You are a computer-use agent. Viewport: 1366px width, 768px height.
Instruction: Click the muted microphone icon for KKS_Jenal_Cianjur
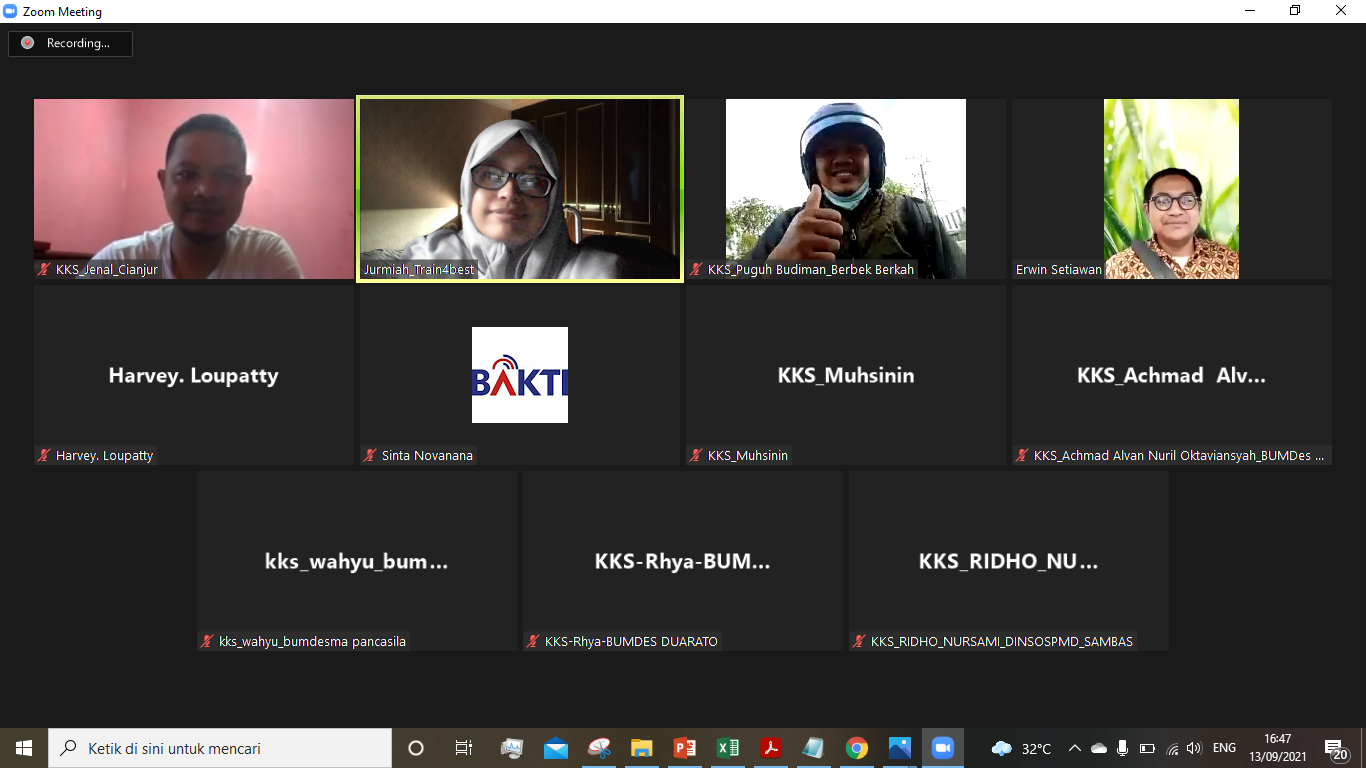(x=44, y=269)
